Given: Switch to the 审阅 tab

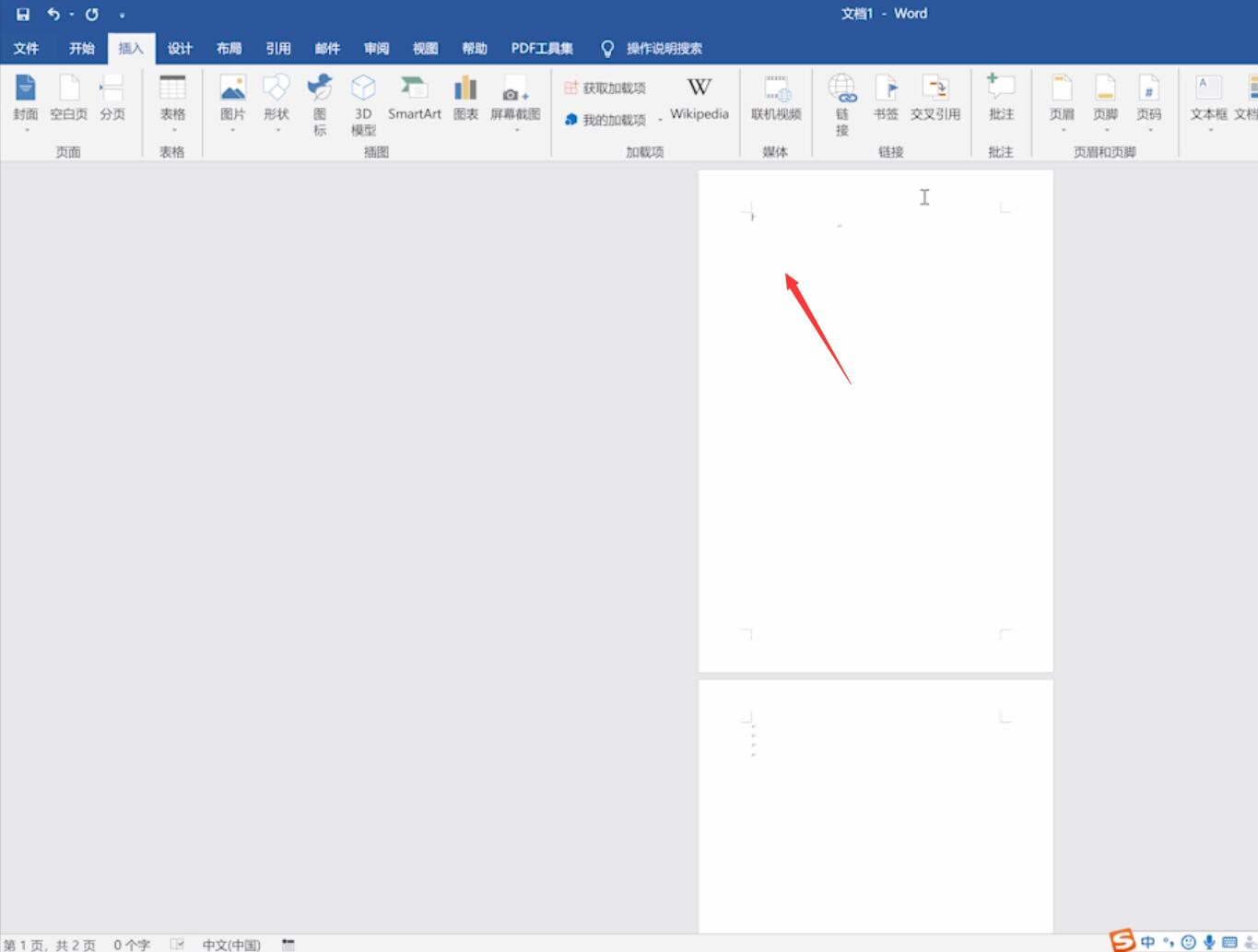Looking at the screenshot, I should [x=376, y=48].
